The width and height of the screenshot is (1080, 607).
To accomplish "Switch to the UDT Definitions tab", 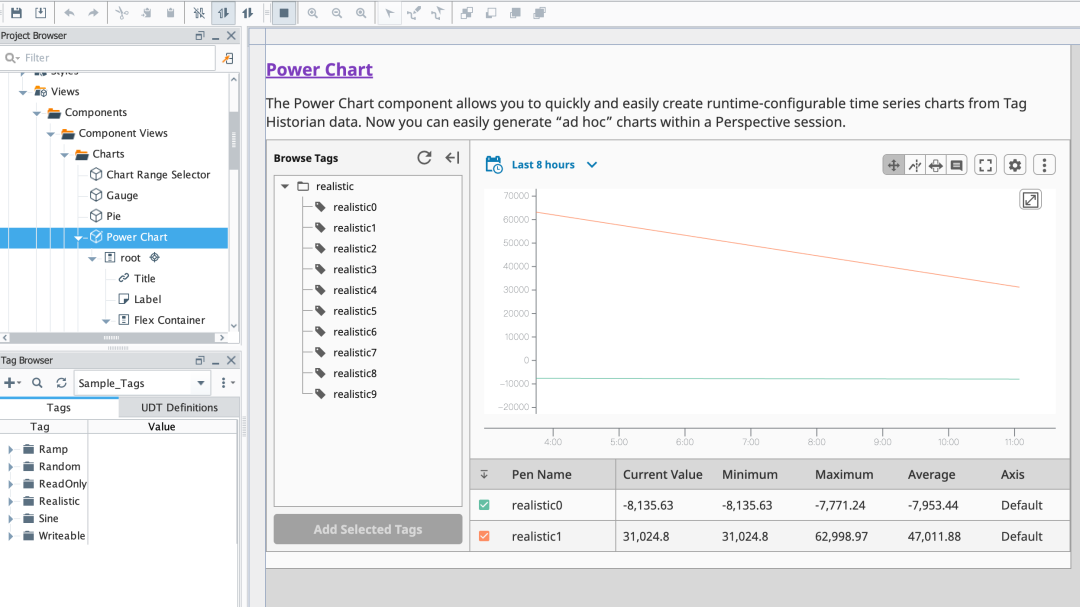I will click(179, 407).
